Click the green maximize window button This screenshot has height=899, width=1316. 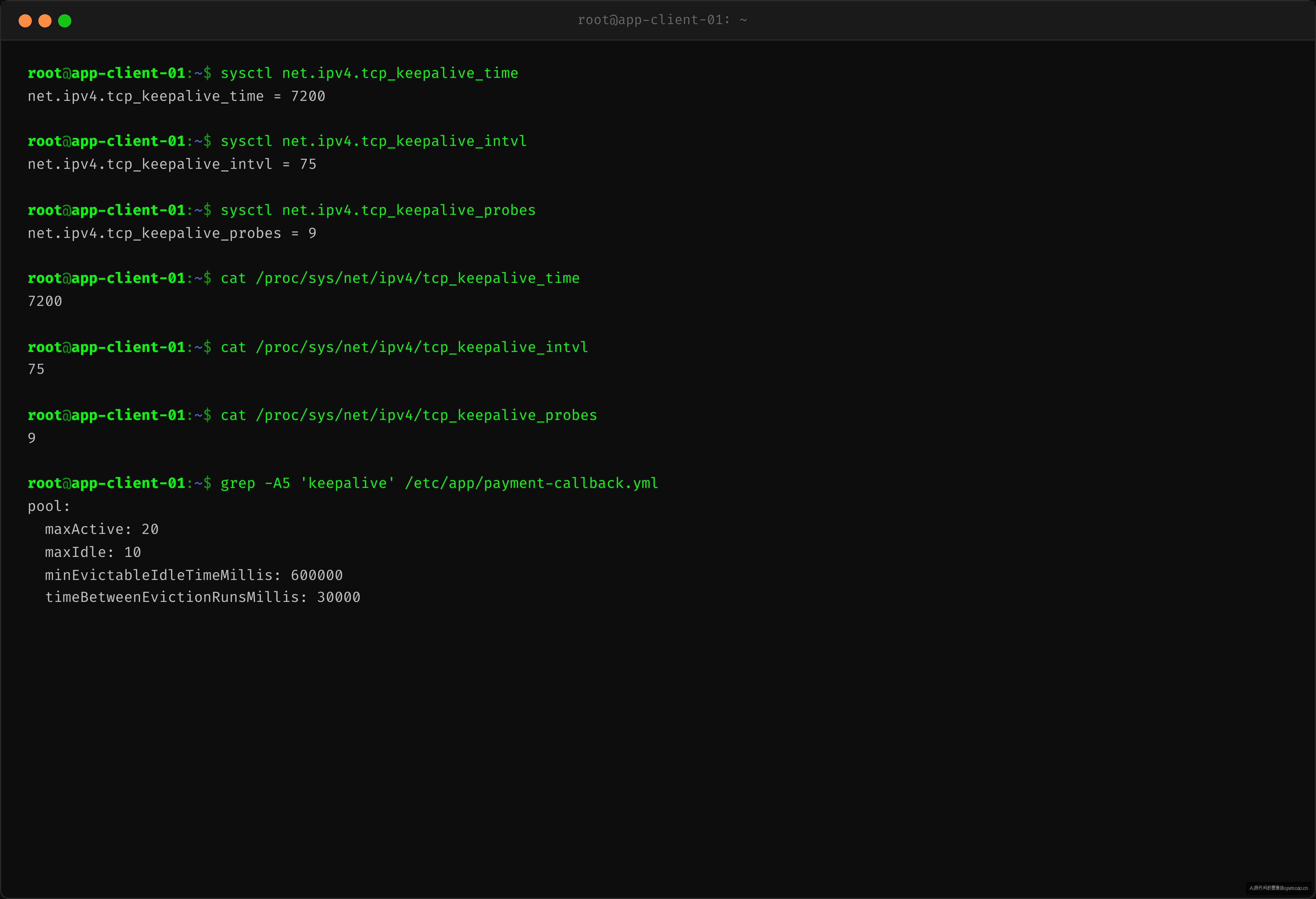64,21
